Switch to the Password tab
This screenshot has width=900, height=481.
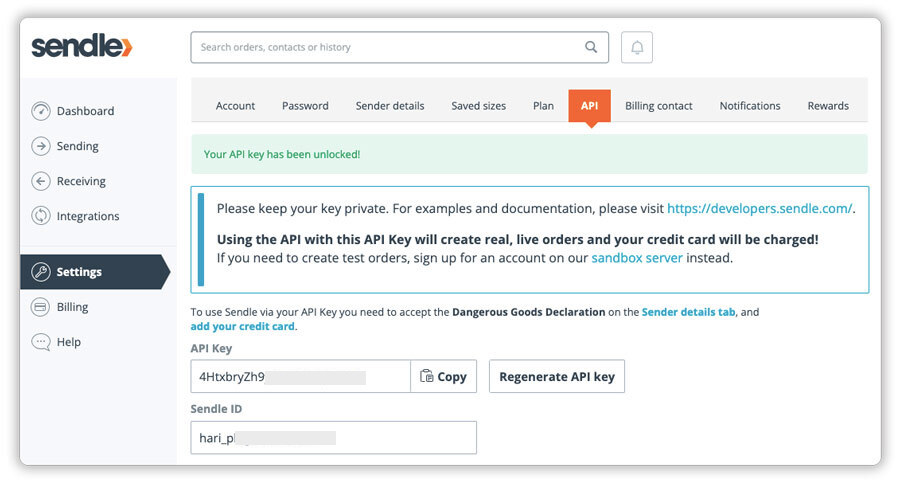[305, 106]
